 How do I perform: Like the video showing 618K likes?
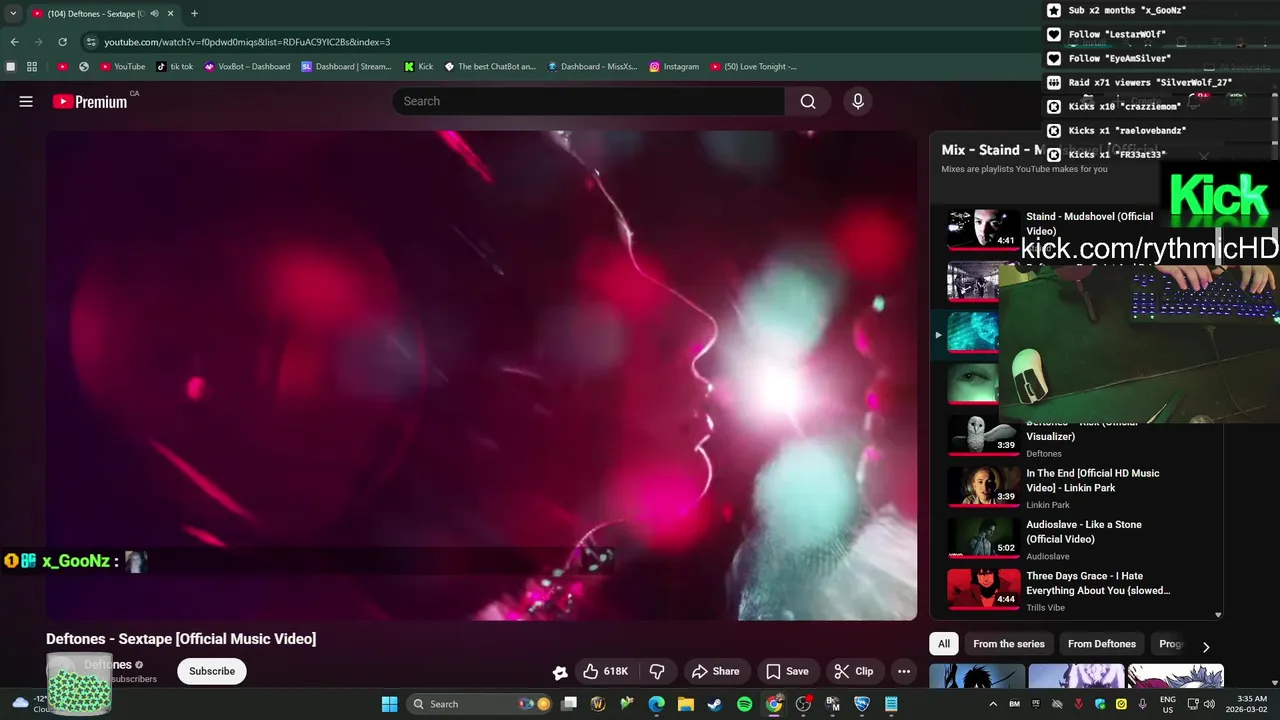click(606, 671)
